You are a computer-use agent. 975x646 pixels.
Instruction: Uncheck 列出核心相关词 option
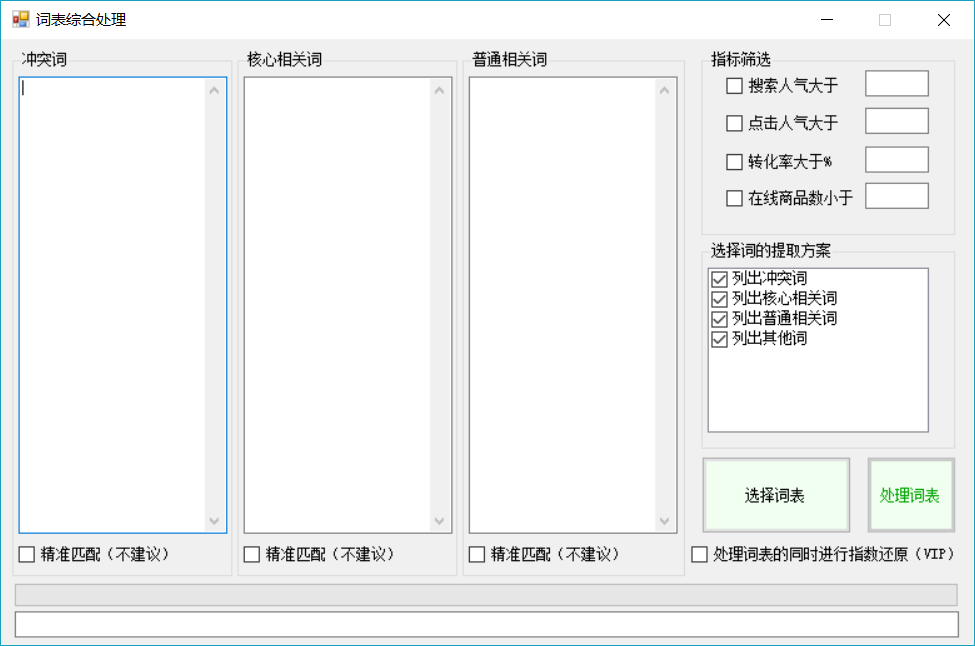click(x=719, y=299)
